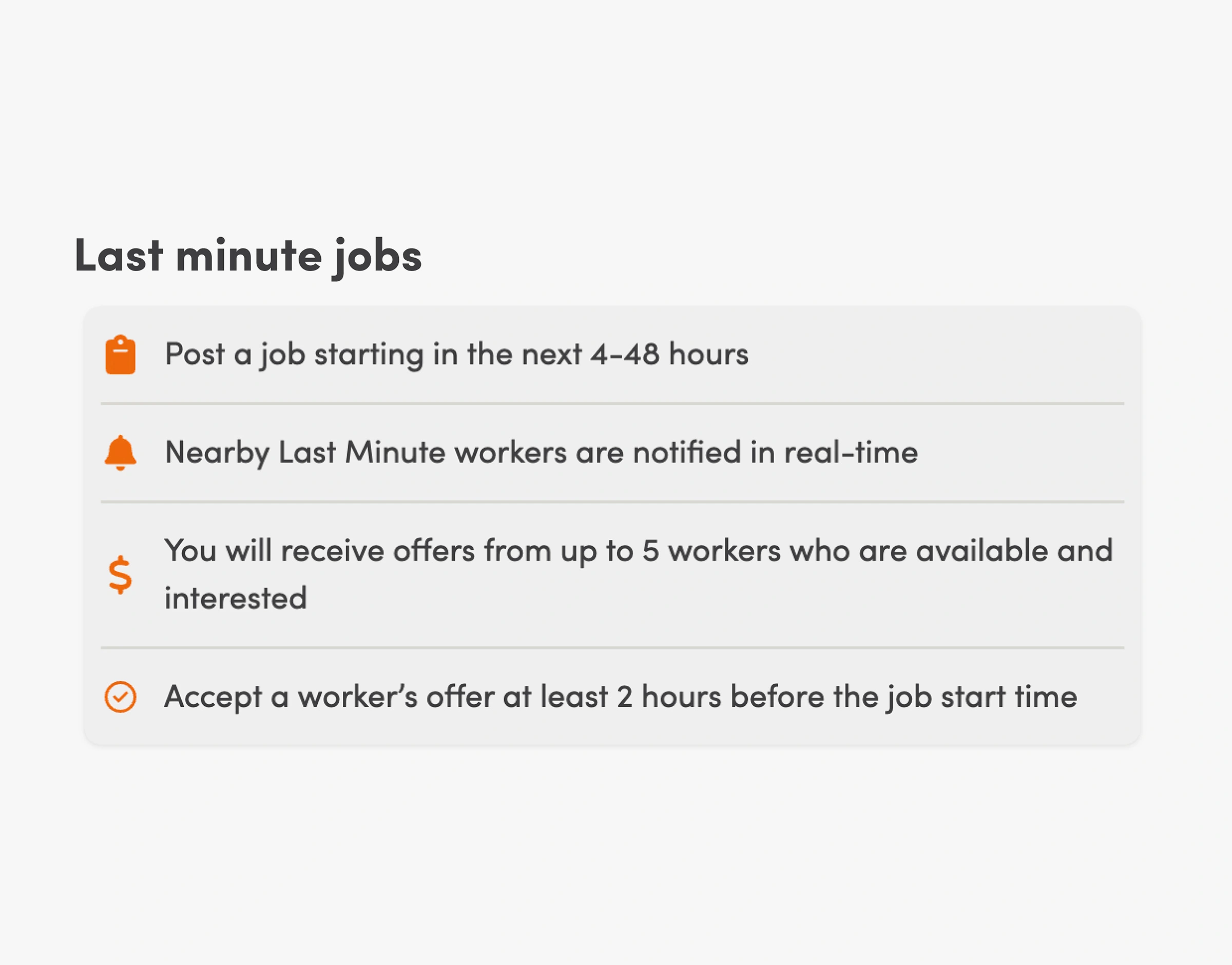Image resolution: width=1232 pixels, height=965 pixels.
Task: Click the divider below the clipboard row
Action: 612,403
